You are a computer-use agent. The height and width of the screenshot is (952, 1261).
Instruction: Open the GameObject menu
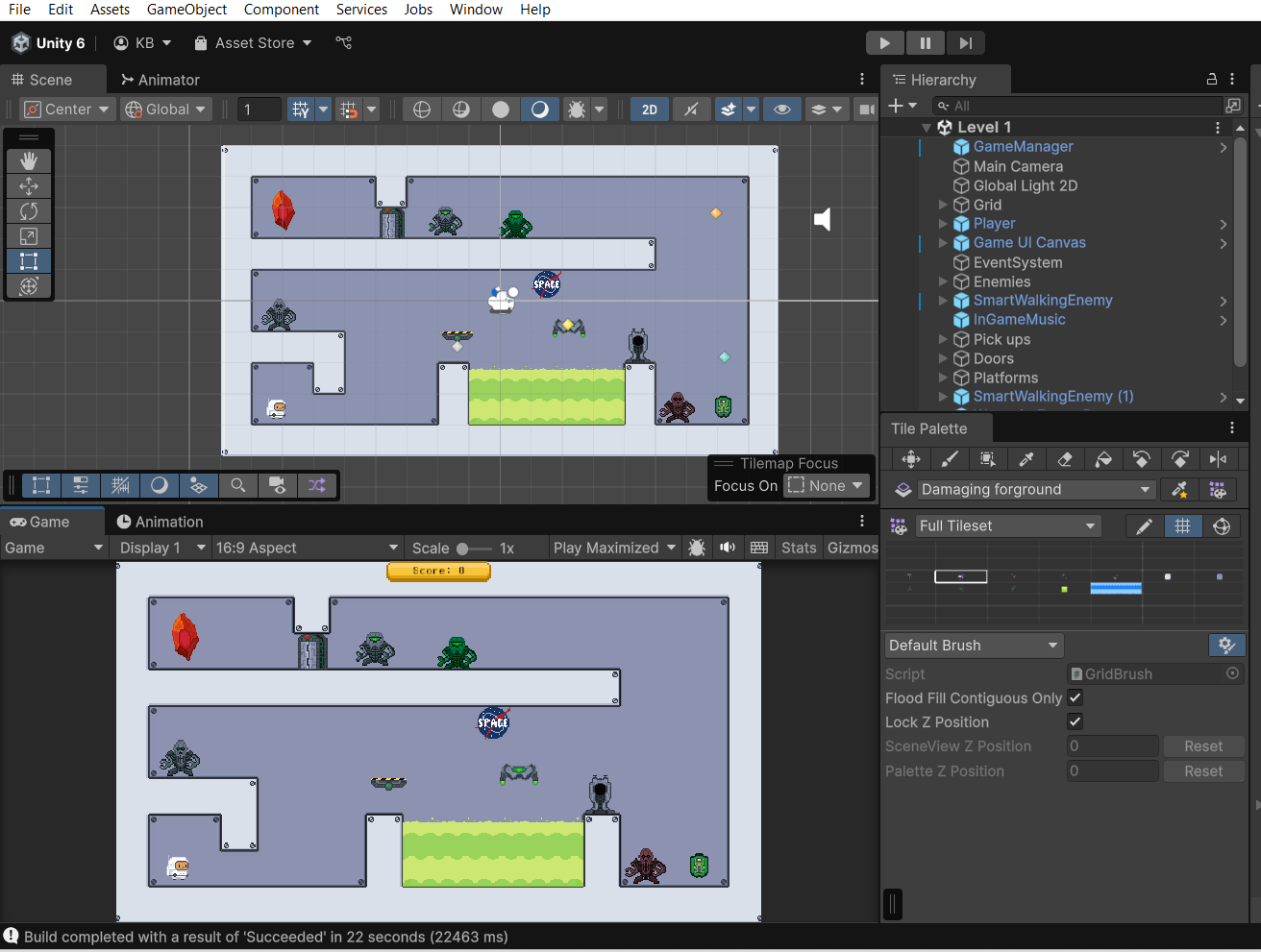coord(186,10)
